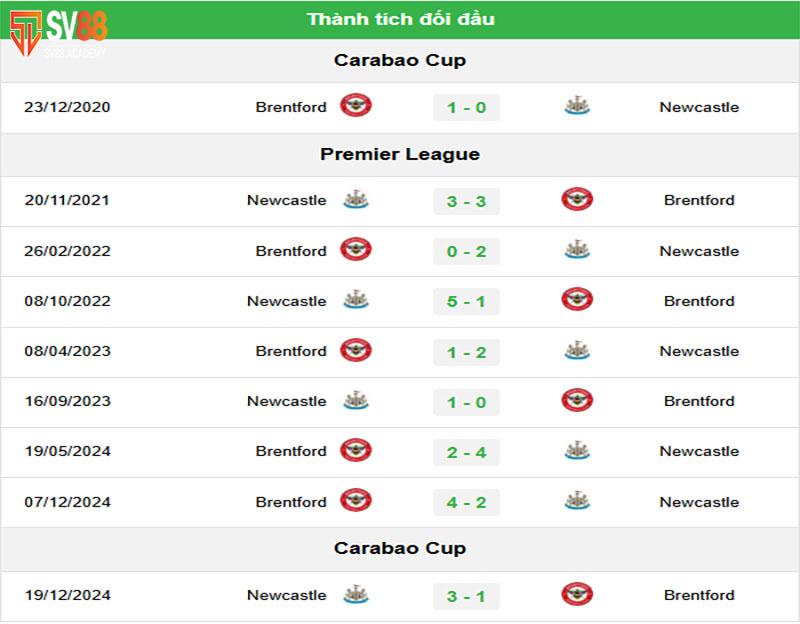Click the date 19/05/2024
The image size is (800, 624).
tap(67, 451)
